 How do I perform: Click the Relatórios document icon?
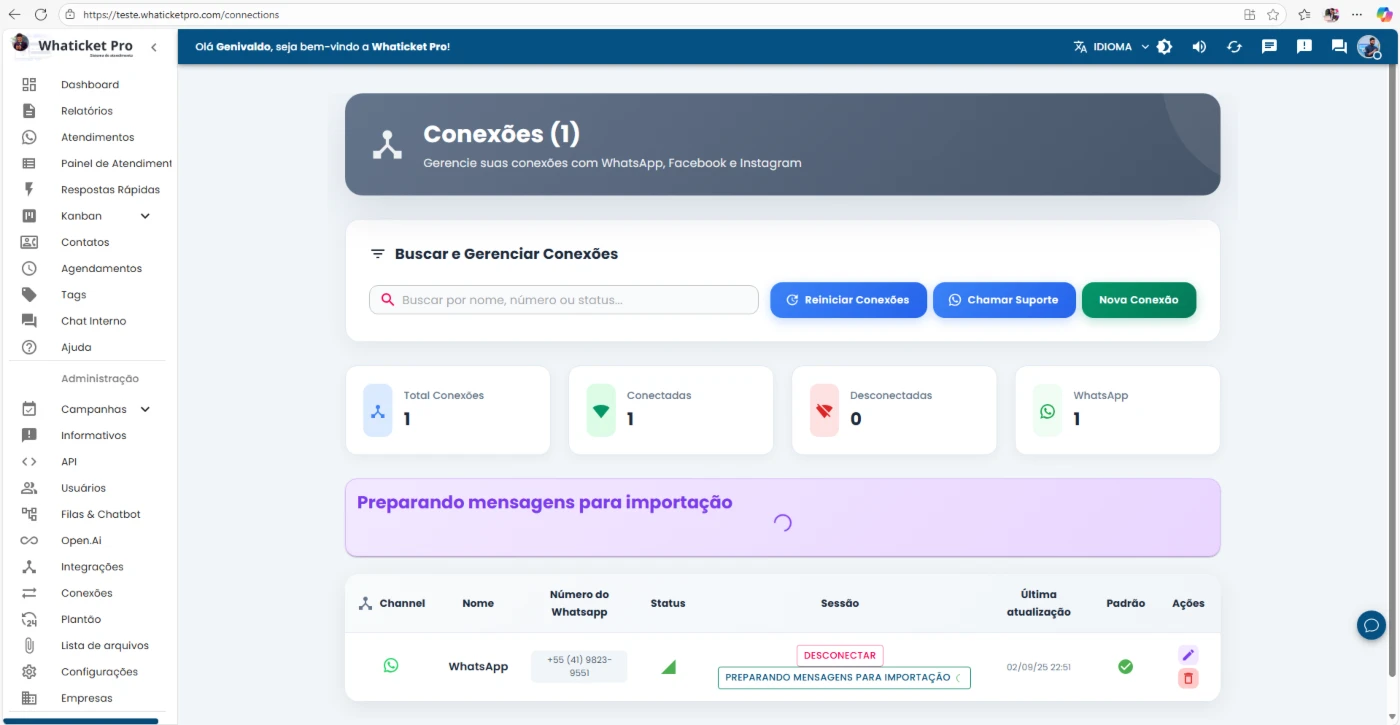tap(29, 111)
